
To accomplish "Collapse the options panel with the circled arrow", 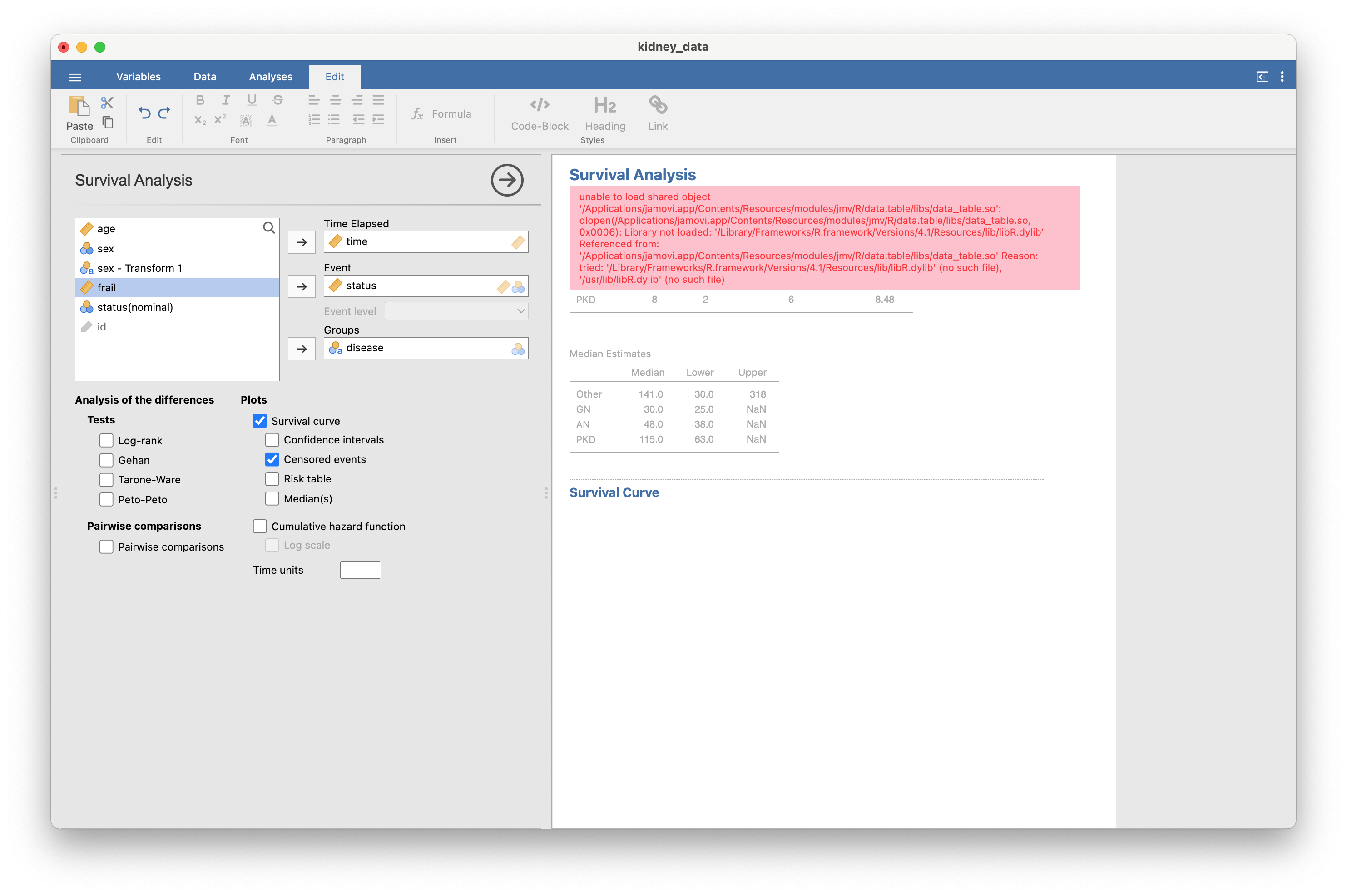I will tap(506, 180).
